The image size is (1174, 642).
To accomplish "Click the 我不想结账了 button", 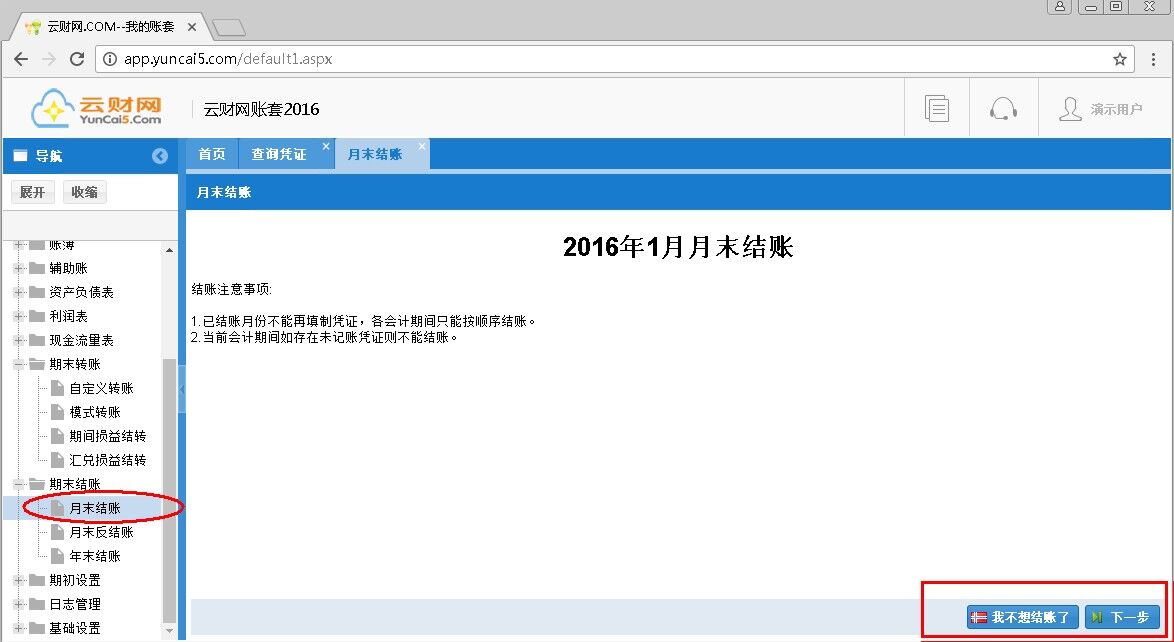I will coord(1022,618).
